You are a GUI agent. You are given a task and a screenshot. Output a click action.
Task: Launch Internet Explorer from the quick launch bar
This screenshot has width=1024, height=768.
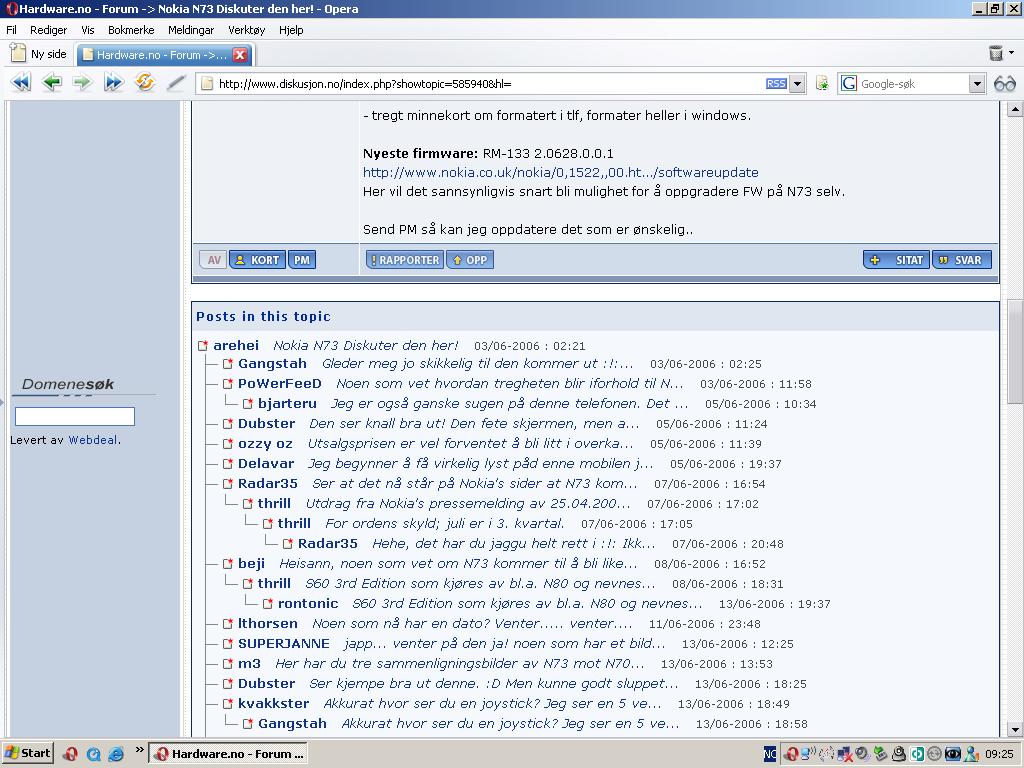(x=116, y=754)
